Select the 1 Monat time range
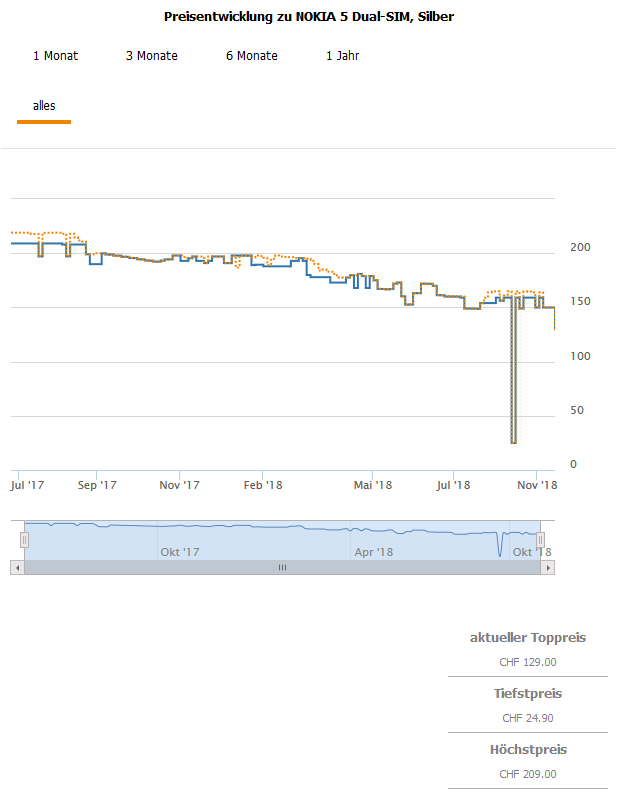Image resolution: width=621 pixels, height=796 pixels. pyautogui.click(x=55, y=56)
